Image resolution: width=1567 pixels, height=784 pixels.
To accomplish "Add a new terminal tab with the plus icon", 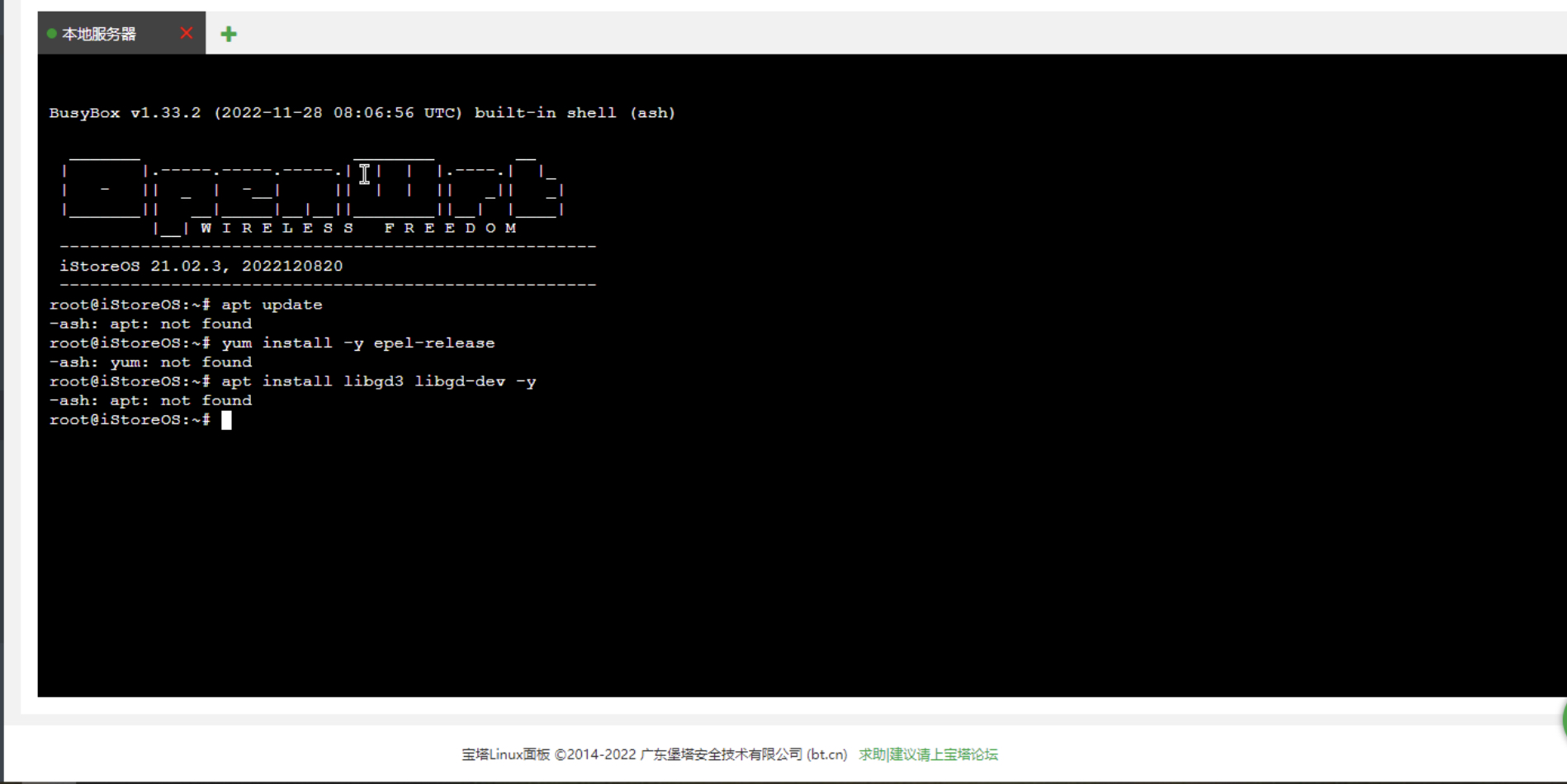I will pyautogui.click(x=229, y=34).
